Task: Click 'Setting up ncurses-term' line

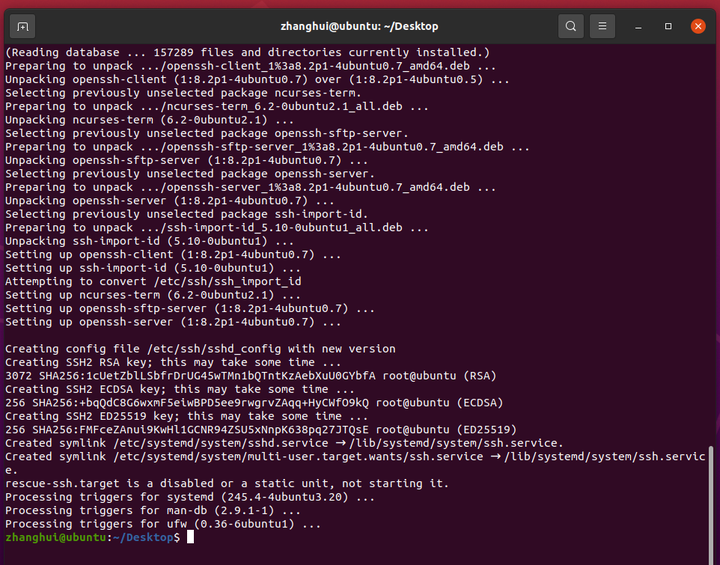Action: (153, 295)
